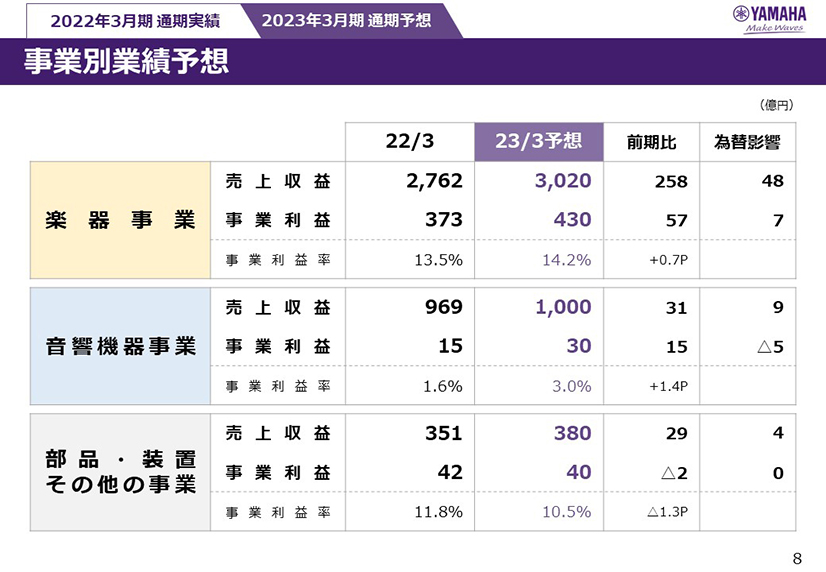This screenshot has height=572, width=826.
Task: Click the 3,020 forecast revenue value
Action: pyautogui.click(x=557, y=181)
